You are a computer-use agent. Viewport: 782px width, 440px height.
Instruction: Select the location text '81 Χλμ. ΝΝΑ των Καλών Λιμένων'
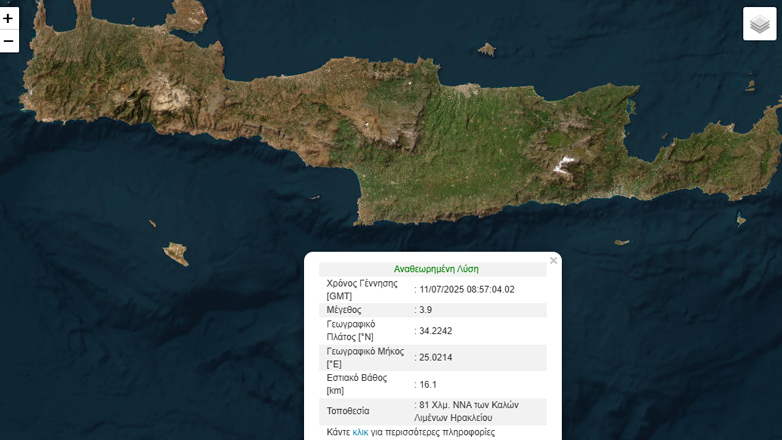coord(466,411)
